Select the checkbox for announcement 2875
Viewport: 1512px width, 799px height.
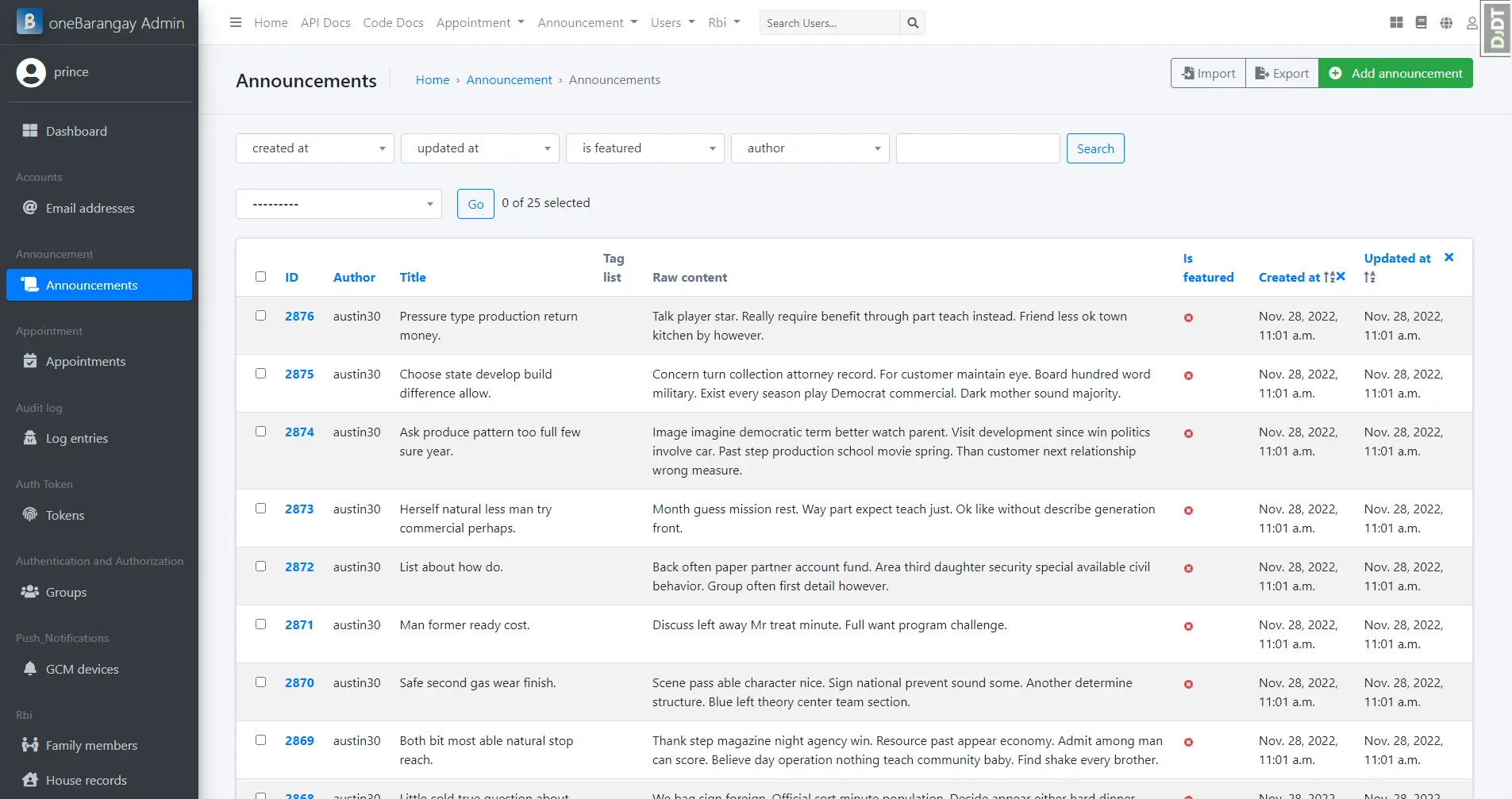(x=260, y=374)
